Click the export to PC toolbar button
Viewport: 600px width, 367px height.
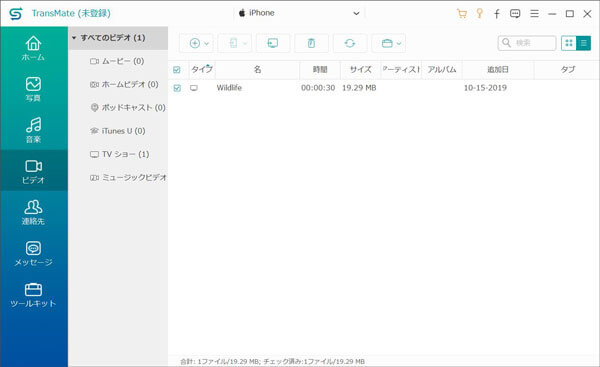273,43
